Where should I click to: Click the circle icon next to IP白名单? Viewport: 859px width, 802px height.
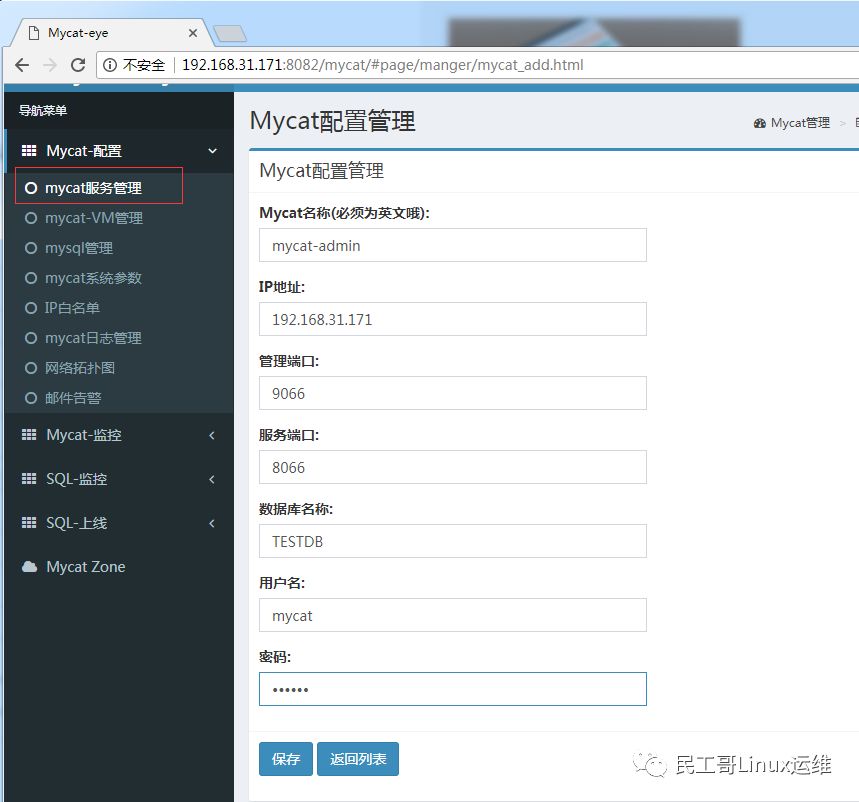coord(31,308)
